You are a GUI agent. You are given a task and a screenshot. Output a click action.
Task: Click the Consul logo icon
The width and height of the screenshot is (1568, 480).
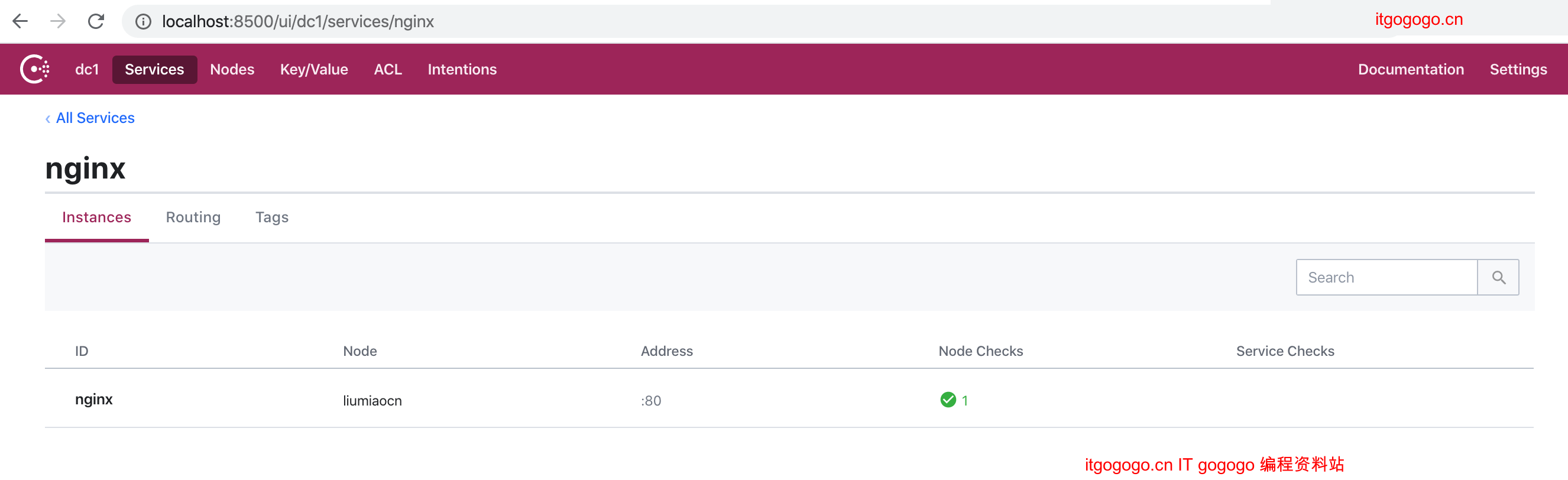click(x=35, y=69)
